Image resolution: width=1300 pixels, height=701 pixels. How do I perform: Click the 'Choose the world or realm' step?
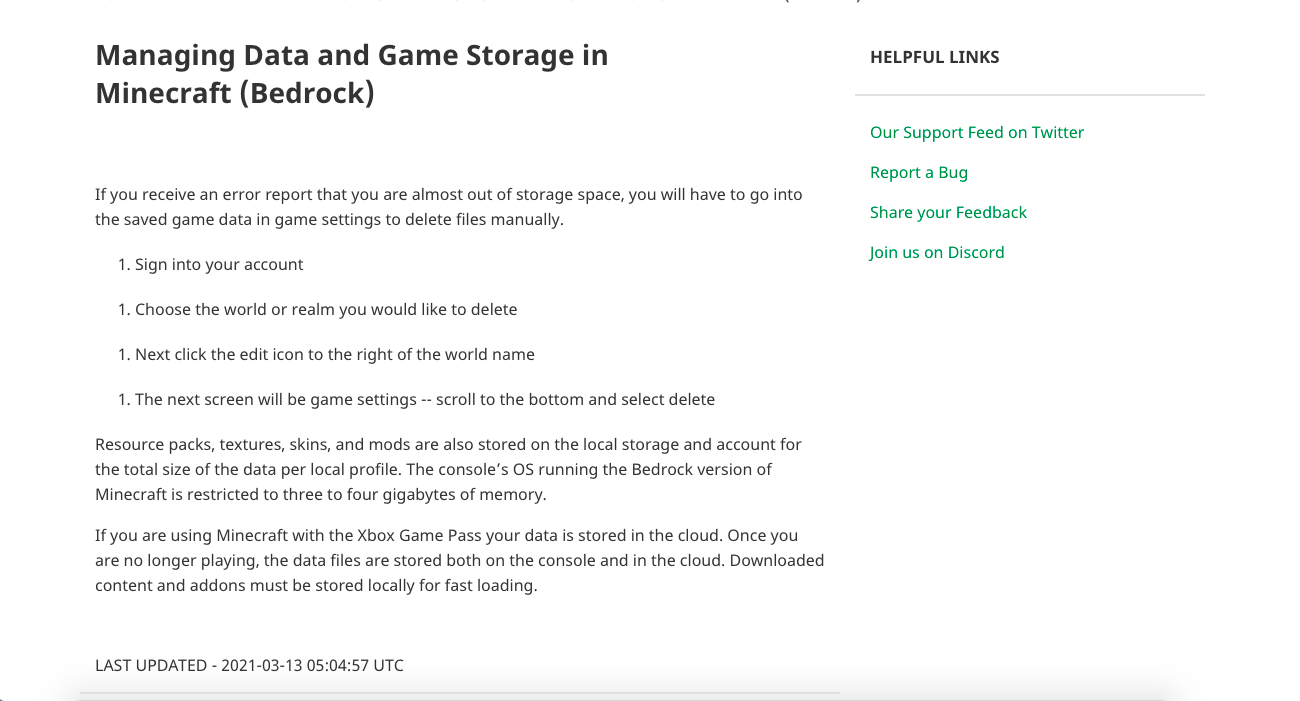(x=325, y=309)
